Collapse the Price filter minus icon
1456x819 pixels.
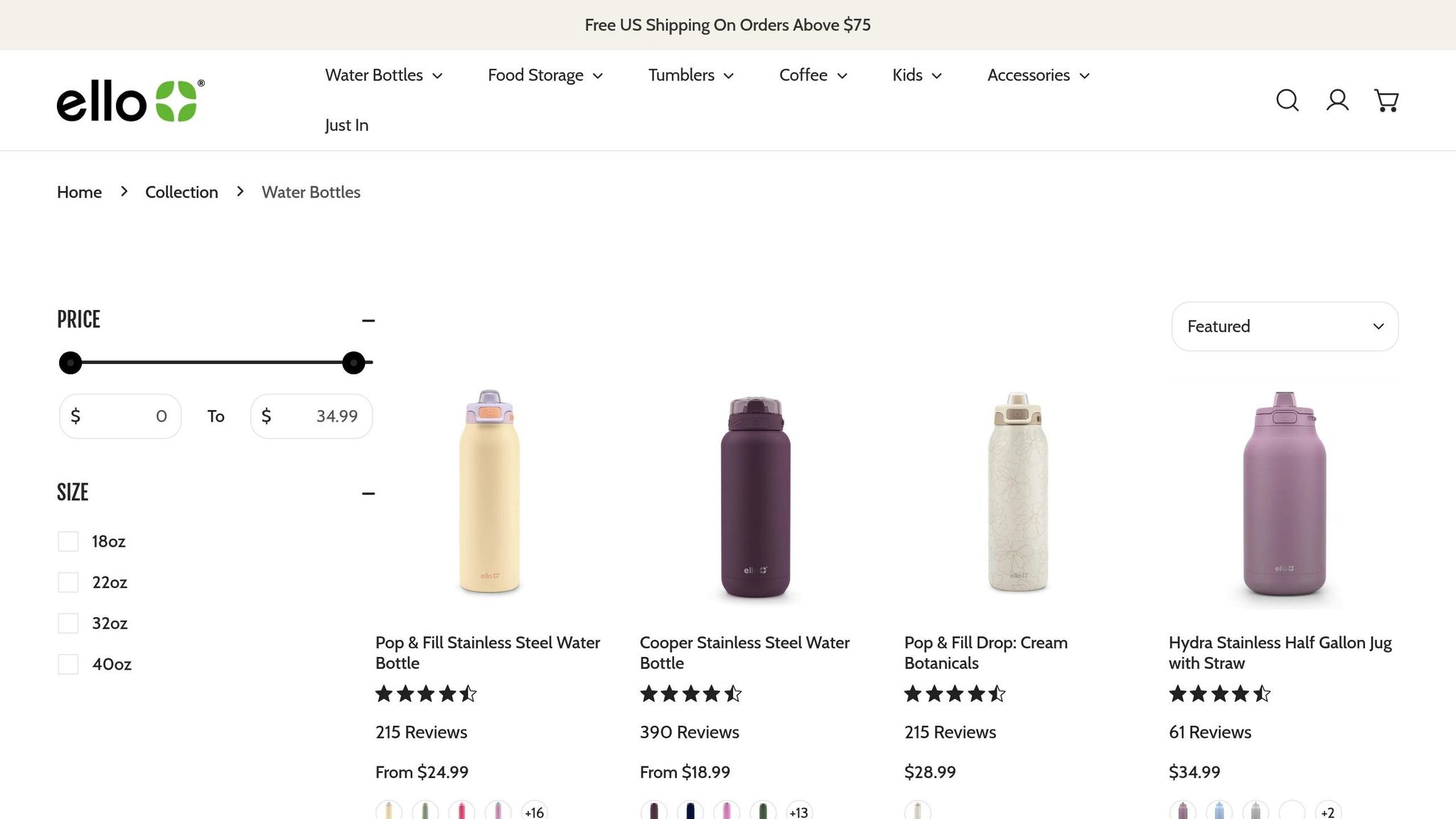pos(368,321)
